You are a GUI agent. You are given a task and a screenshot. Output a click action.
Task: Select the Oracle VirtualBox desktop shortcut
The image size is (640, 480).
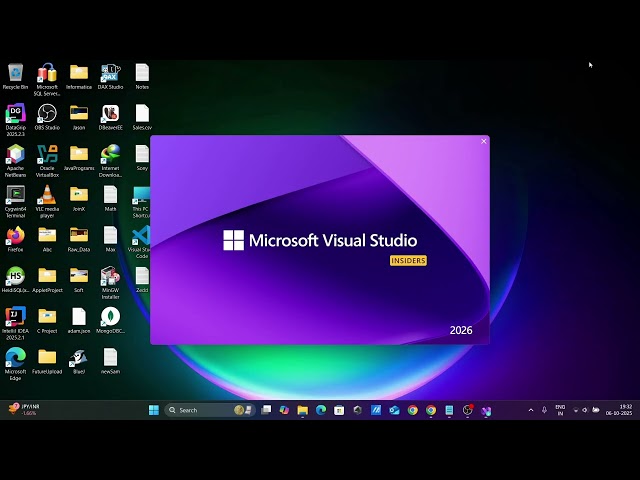[47, 161]
